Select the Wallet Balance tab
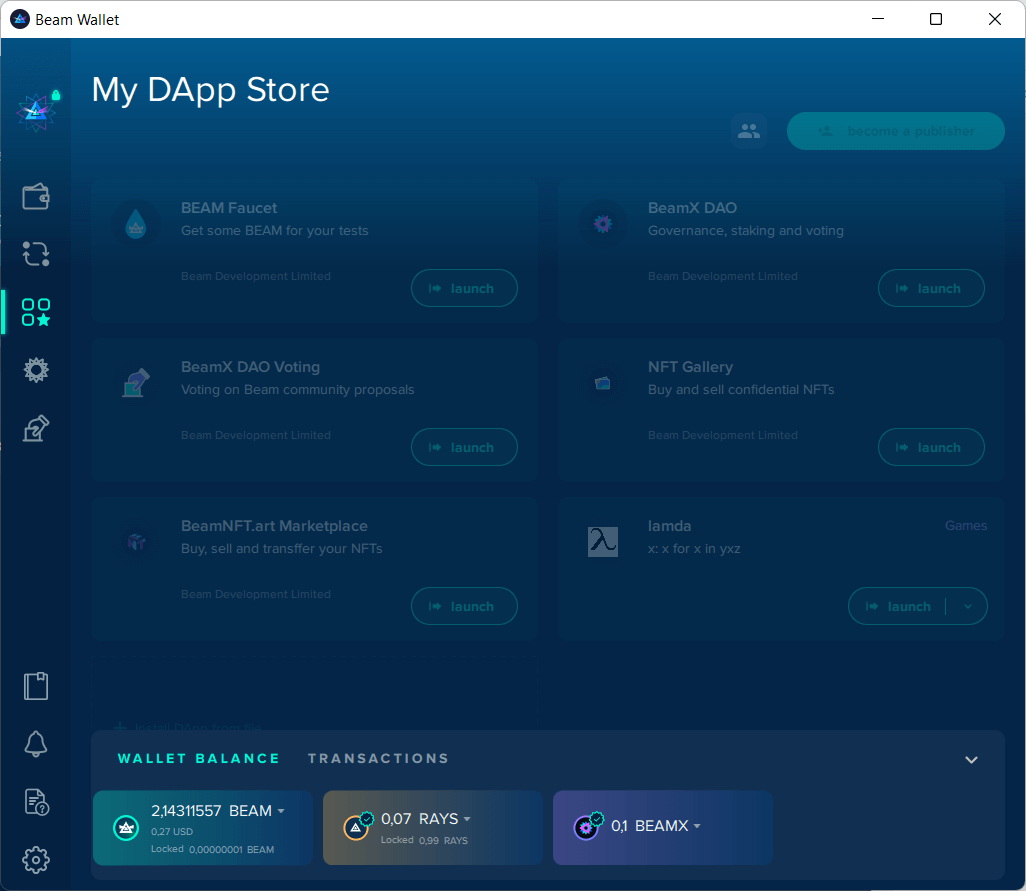This screenshot has height=891, width=1026. (x=199, y=759)
